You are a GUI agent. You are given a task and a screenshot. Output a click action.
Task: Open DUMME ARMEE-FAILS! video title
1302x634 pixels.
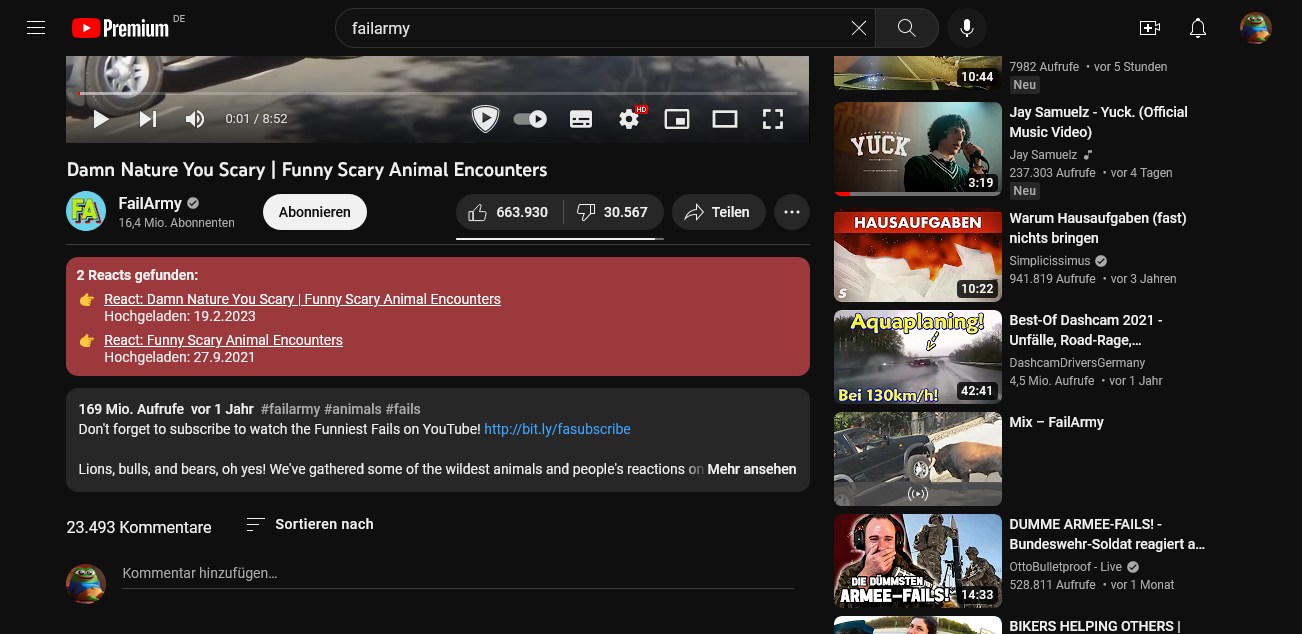click(x=1107, y=534)
